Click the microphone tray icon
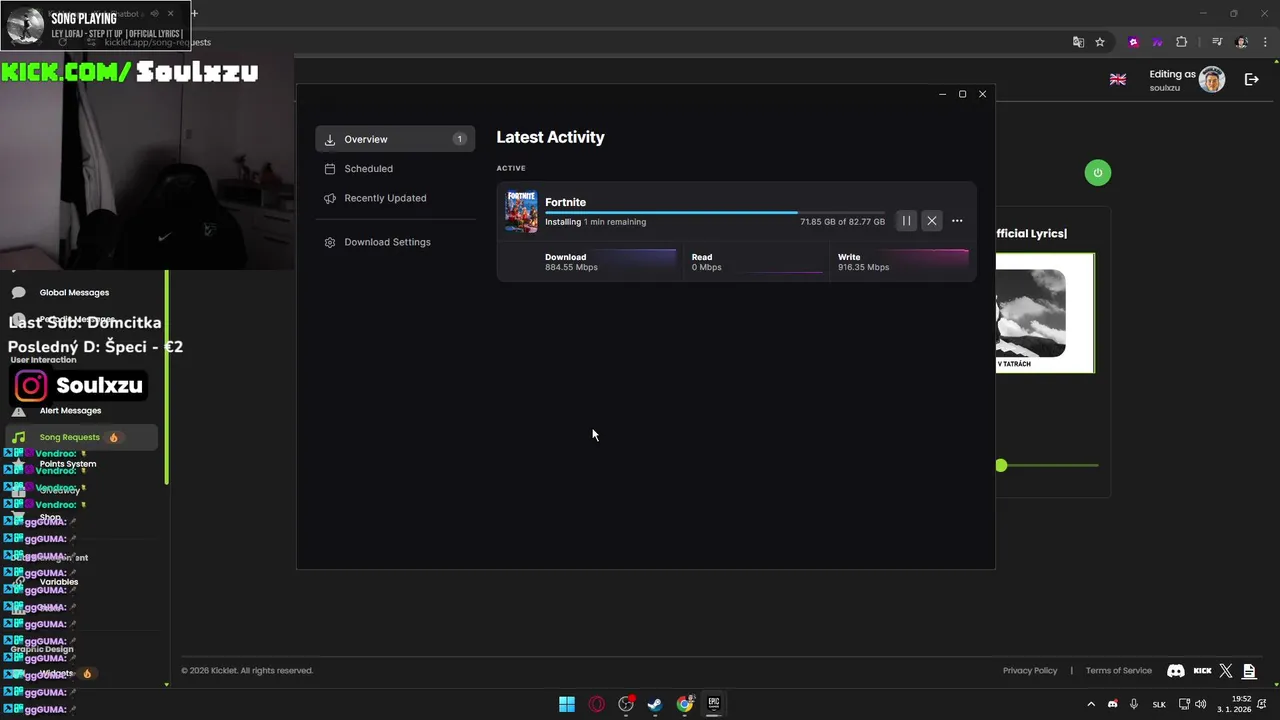The image size is (1280, 720). (x=1134, y=704)
